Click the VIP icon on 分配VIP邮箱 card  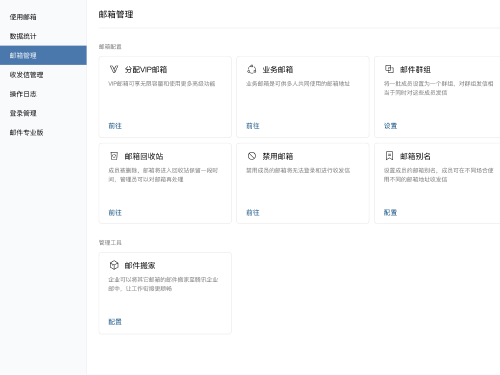coord(114,69)
